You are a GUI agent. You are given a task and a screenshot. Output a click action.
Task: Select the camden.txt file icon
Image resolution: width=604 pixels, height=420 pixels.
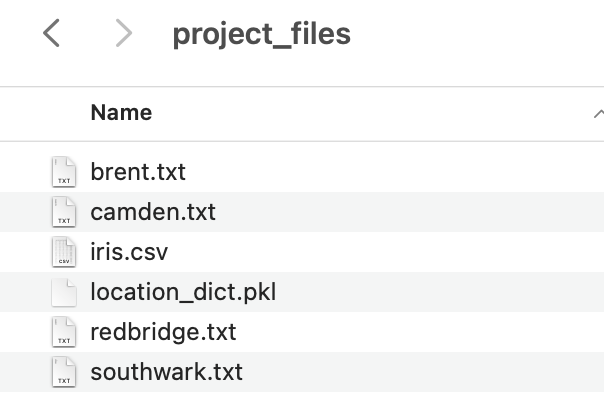tap(64, 212)
